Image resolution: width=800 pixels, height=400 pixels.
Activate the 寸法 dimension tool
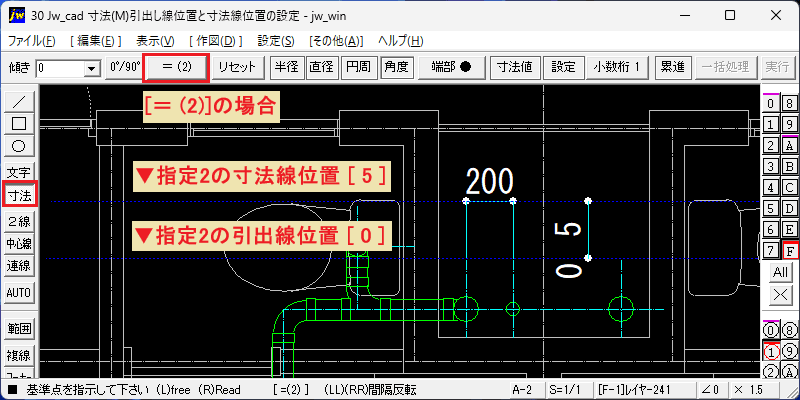[19, 194]
